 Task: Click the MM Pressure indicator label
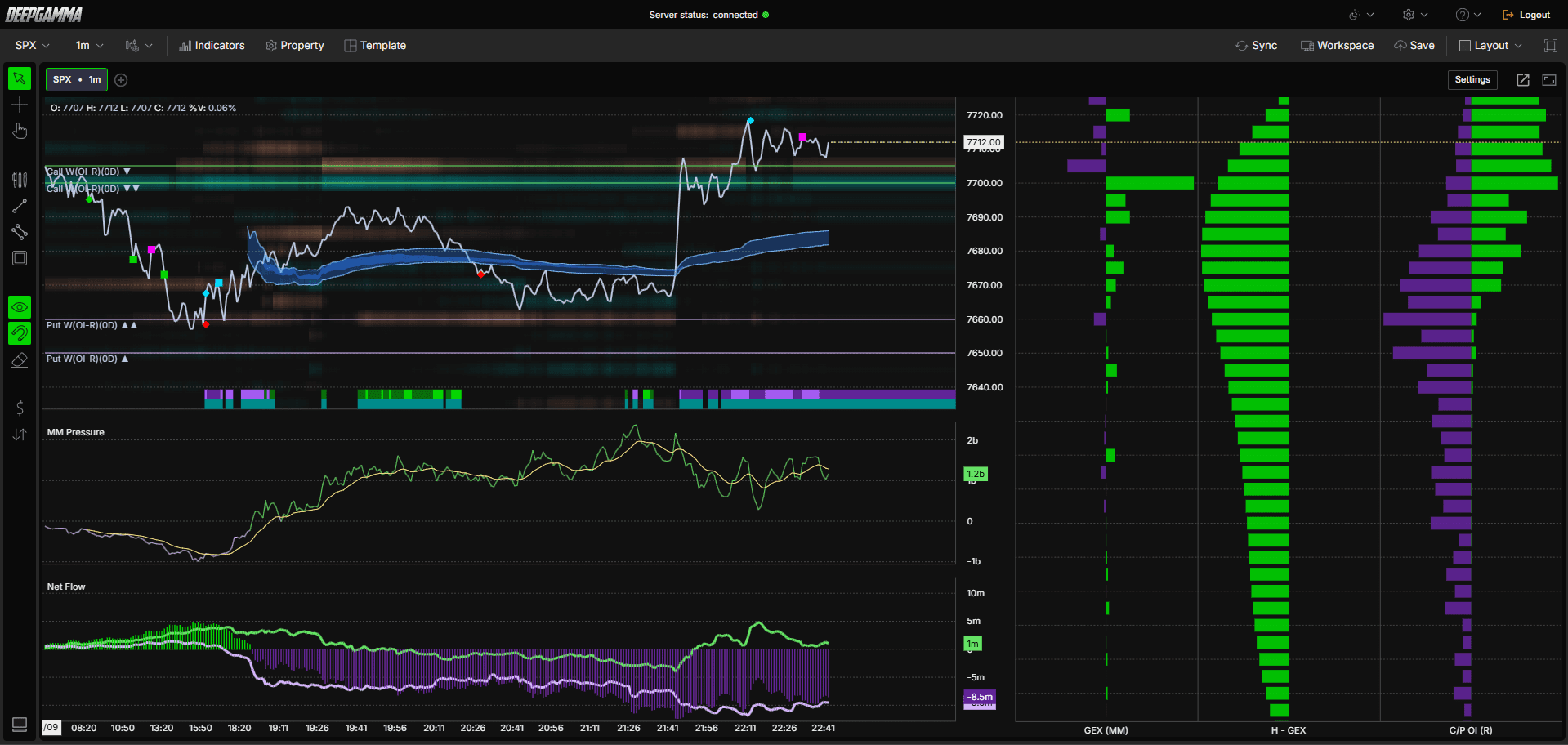point(76,432)
